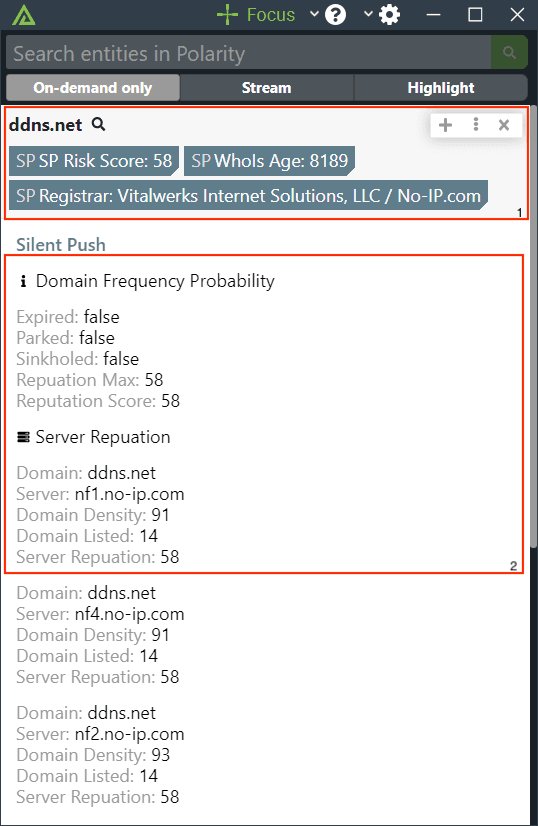Click the ddns.net entity title

click(x=45, y=125)
